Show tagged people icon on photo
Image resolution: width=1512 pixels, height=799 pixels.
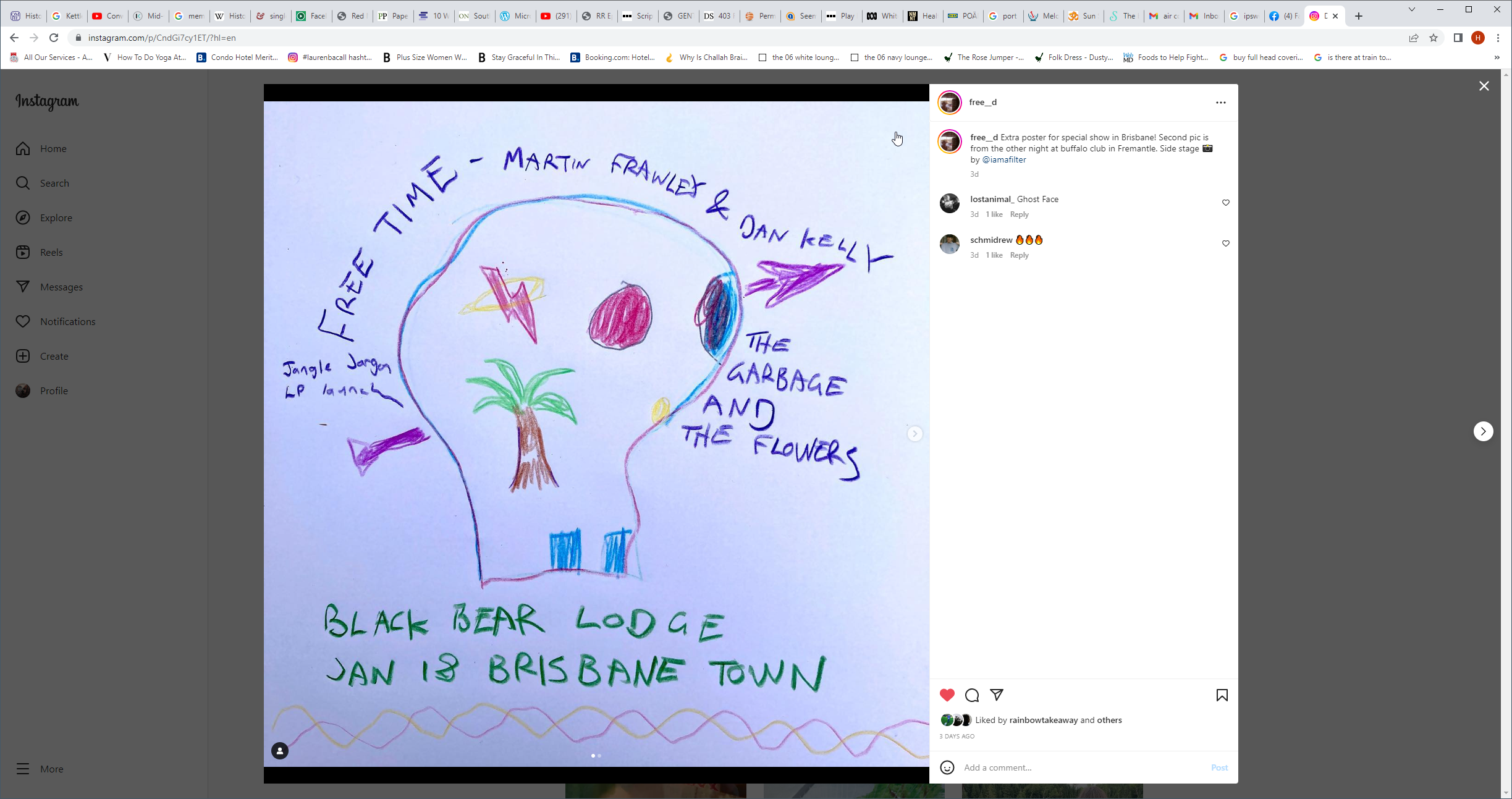(280, 751)
